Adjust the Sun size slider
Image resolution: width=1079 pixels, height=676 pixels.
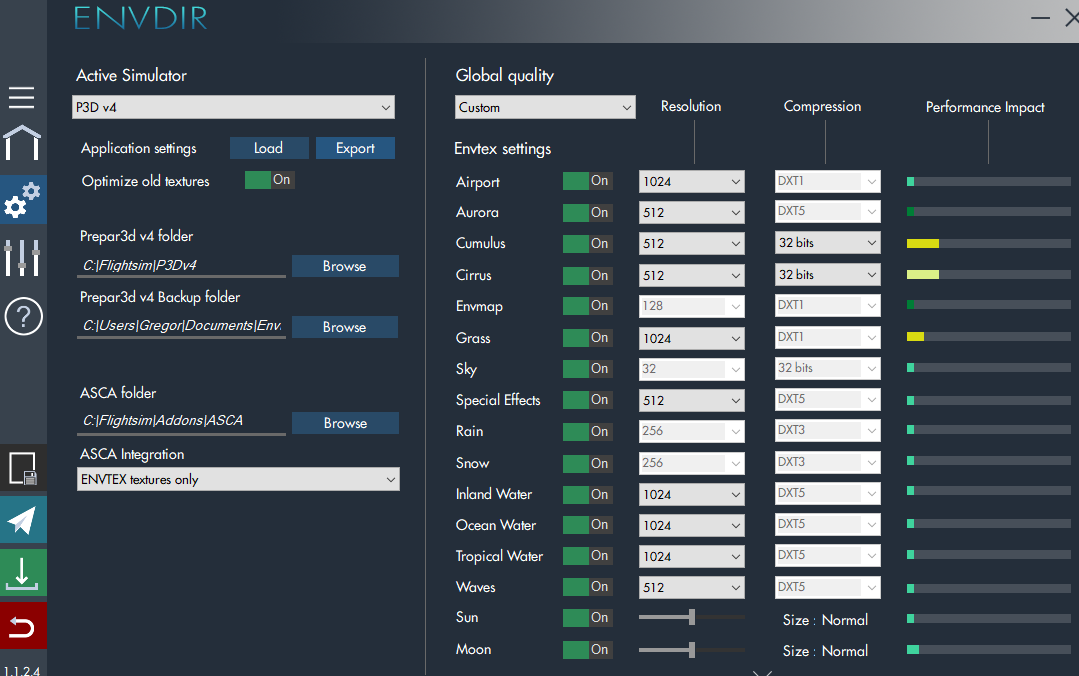(x=692, y=617)
